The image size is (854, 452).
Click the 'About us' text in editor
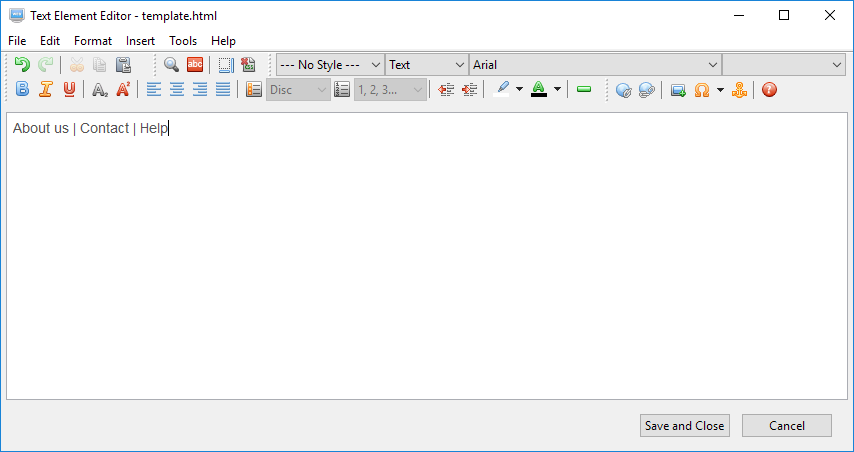41,129
